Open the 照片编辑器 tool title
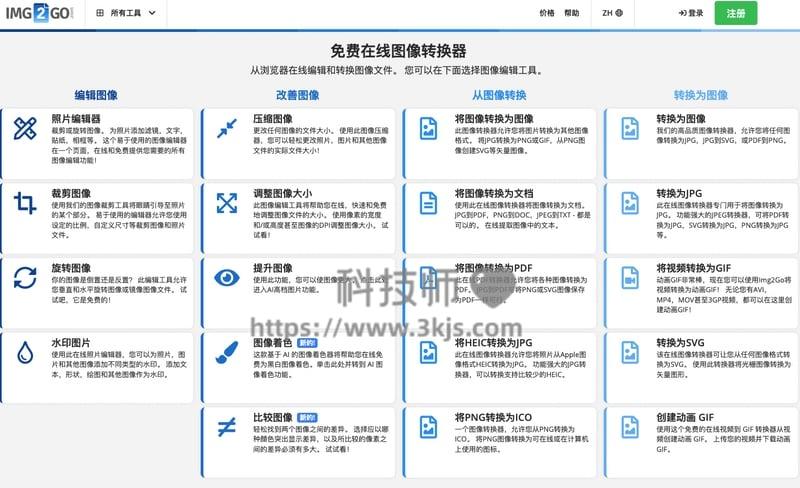Image resolution: width=800 pixels, height=488 pixels. (76, 119)
